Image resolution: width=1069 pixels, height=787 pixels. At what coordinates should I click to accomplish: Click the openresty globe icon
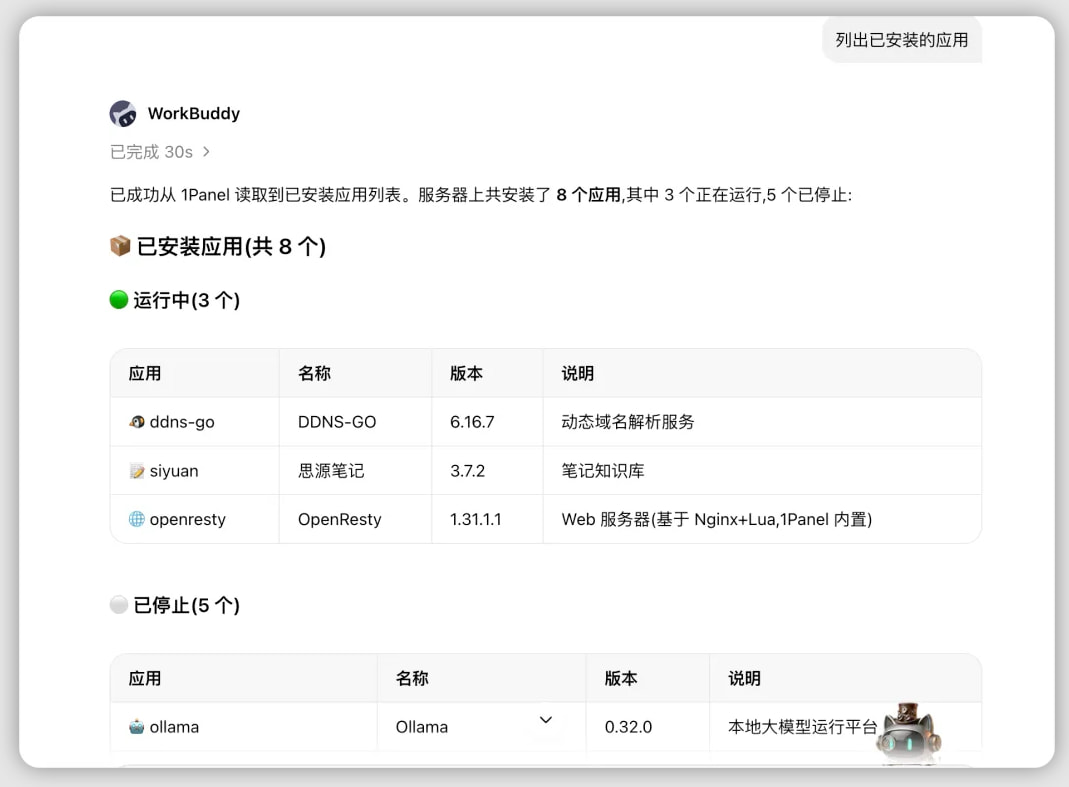[x=136, y=519]
